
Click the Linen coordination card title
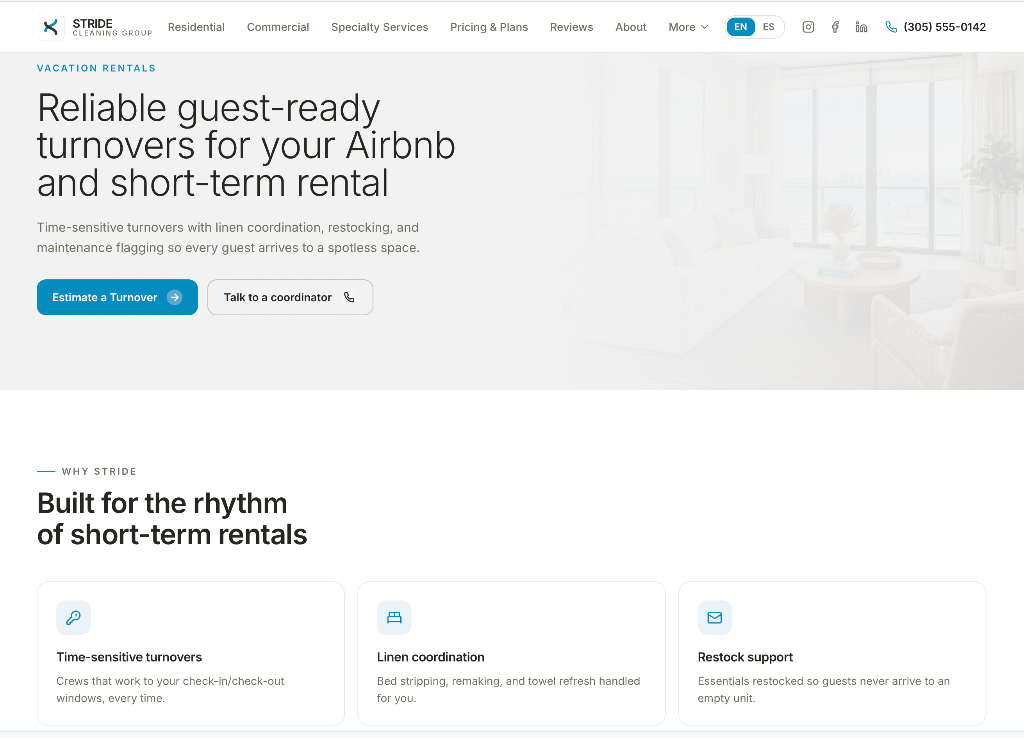(430, 657)
